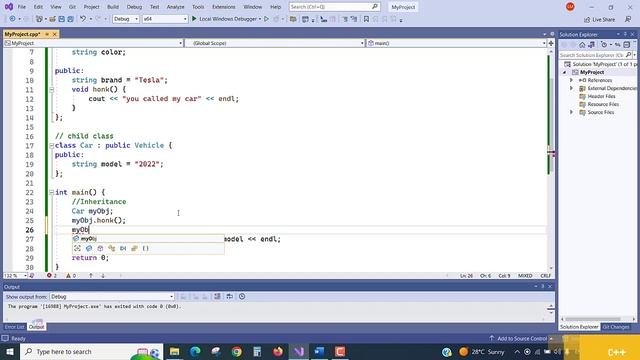The image size is (640, 360).
Task: Open the editor zoom percentage dropdown
Action: [15, 276]
